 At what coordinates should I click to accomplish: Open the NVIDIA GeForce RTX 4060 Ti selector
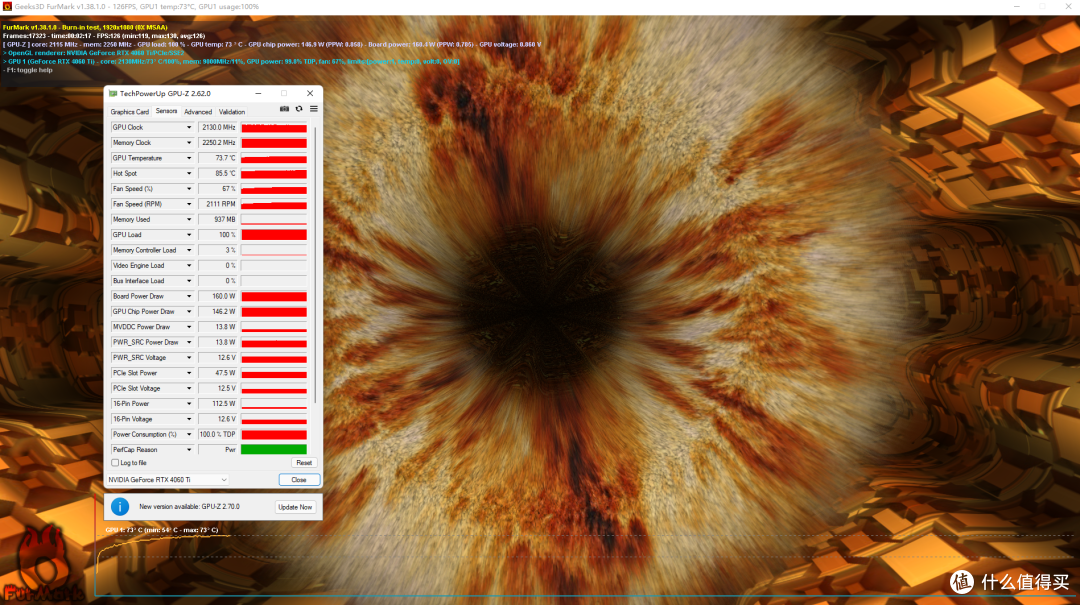coord(167,480)
